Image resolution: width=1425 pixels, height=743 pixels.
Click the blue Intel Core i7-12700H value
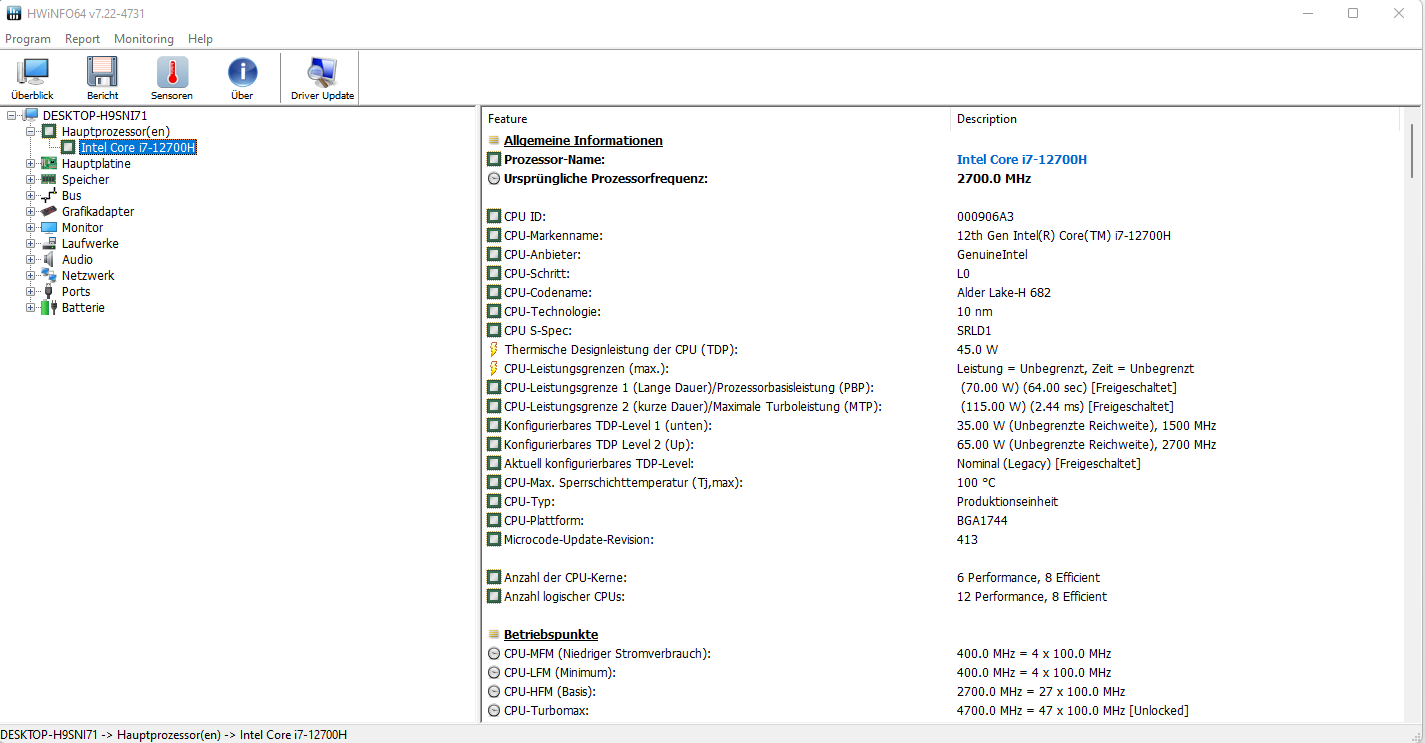coord(1021,160)
